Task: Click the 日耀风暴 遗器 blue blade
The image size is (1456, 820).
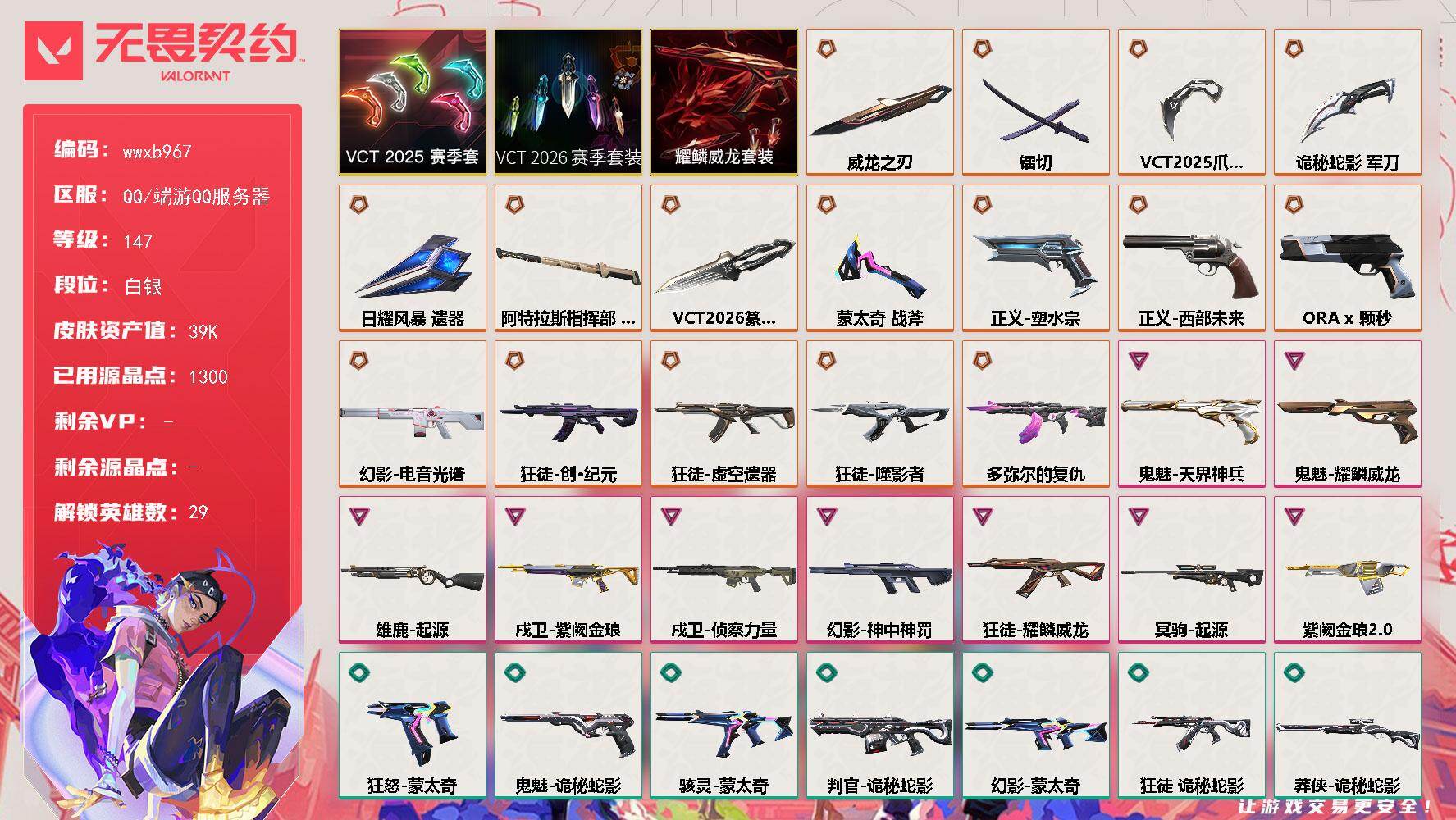Action: coord(412,257)
